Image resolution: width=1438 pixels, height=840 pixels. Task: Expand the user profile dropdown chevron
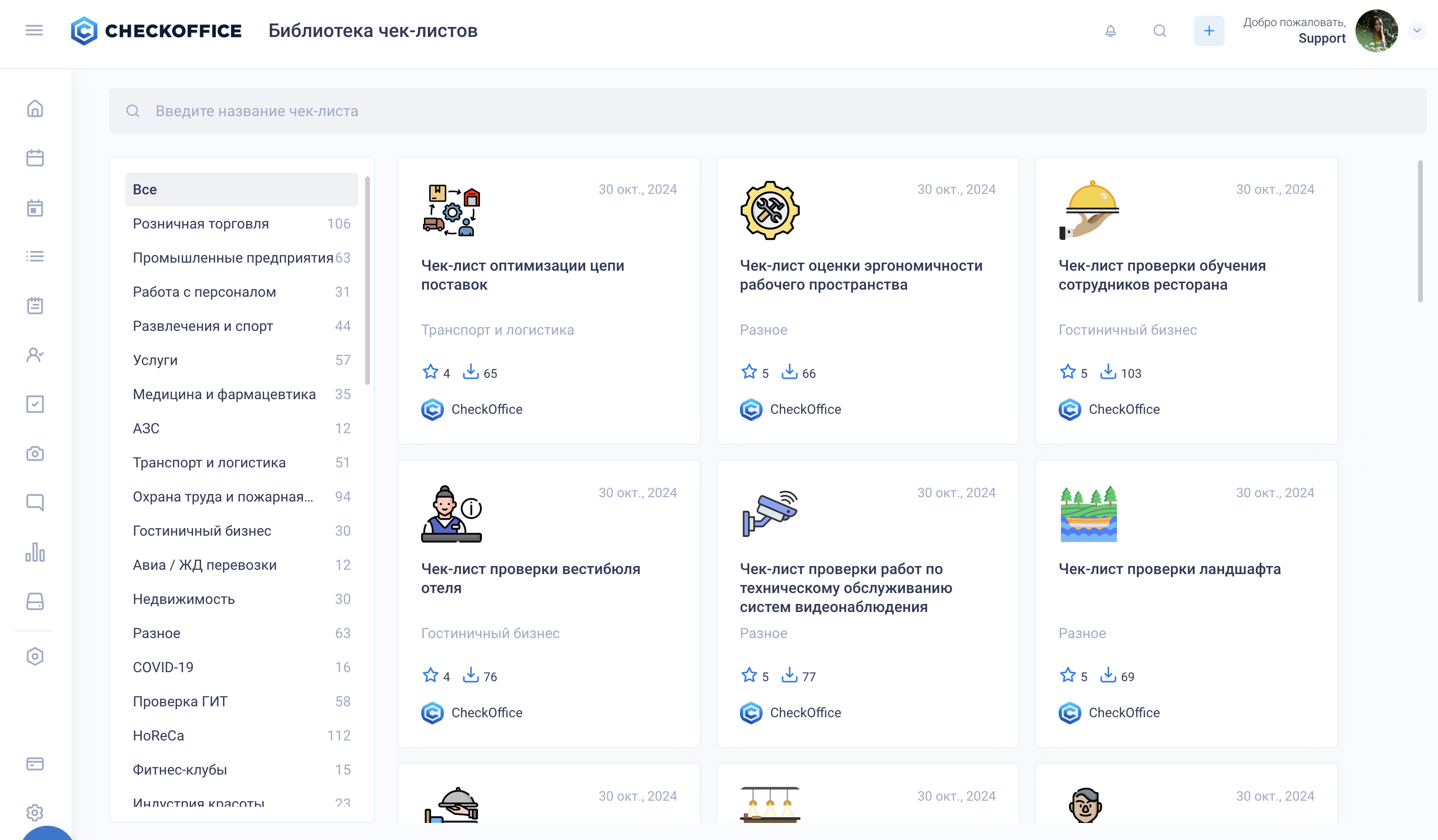point(1417,31)
